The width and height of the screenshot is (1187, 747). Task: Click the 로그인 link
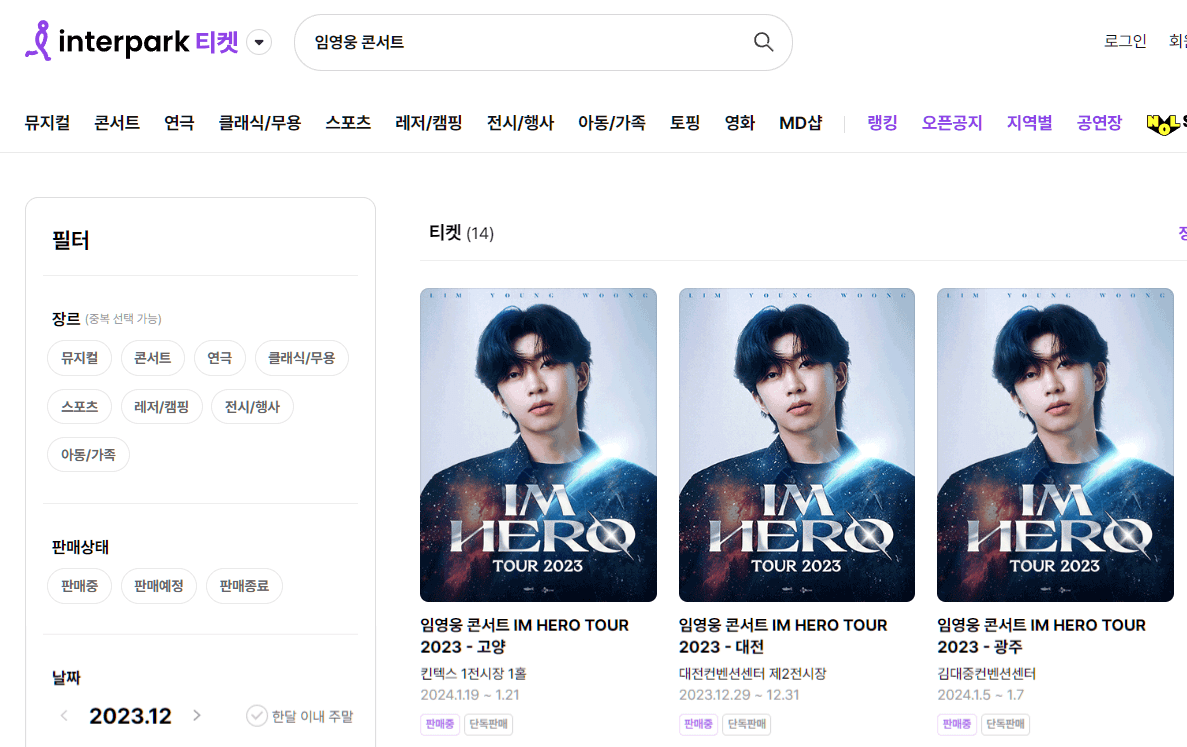click(1125, 41)
